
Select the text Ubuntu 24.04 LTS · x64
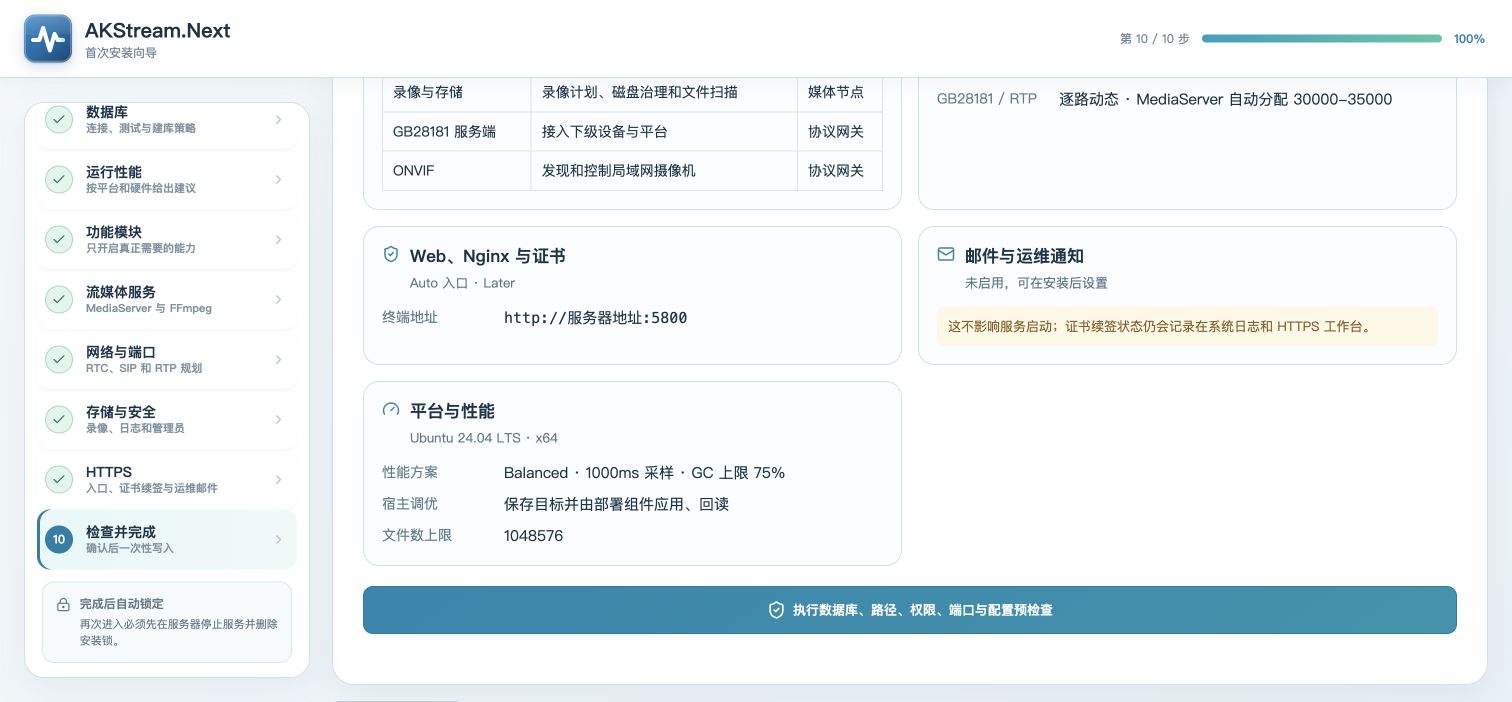point(484,438)
